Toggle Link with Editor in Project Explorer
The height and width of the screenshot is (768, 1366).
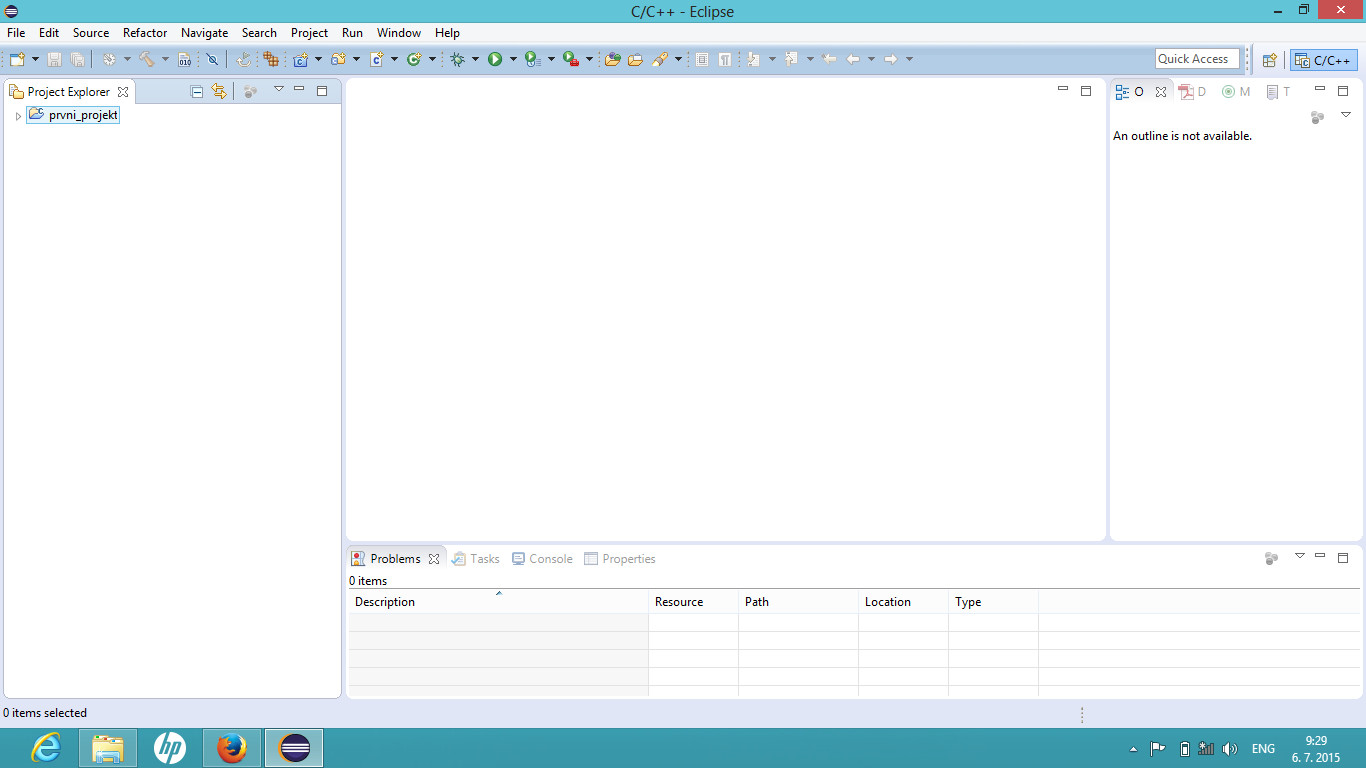click(x=219, y=92)
